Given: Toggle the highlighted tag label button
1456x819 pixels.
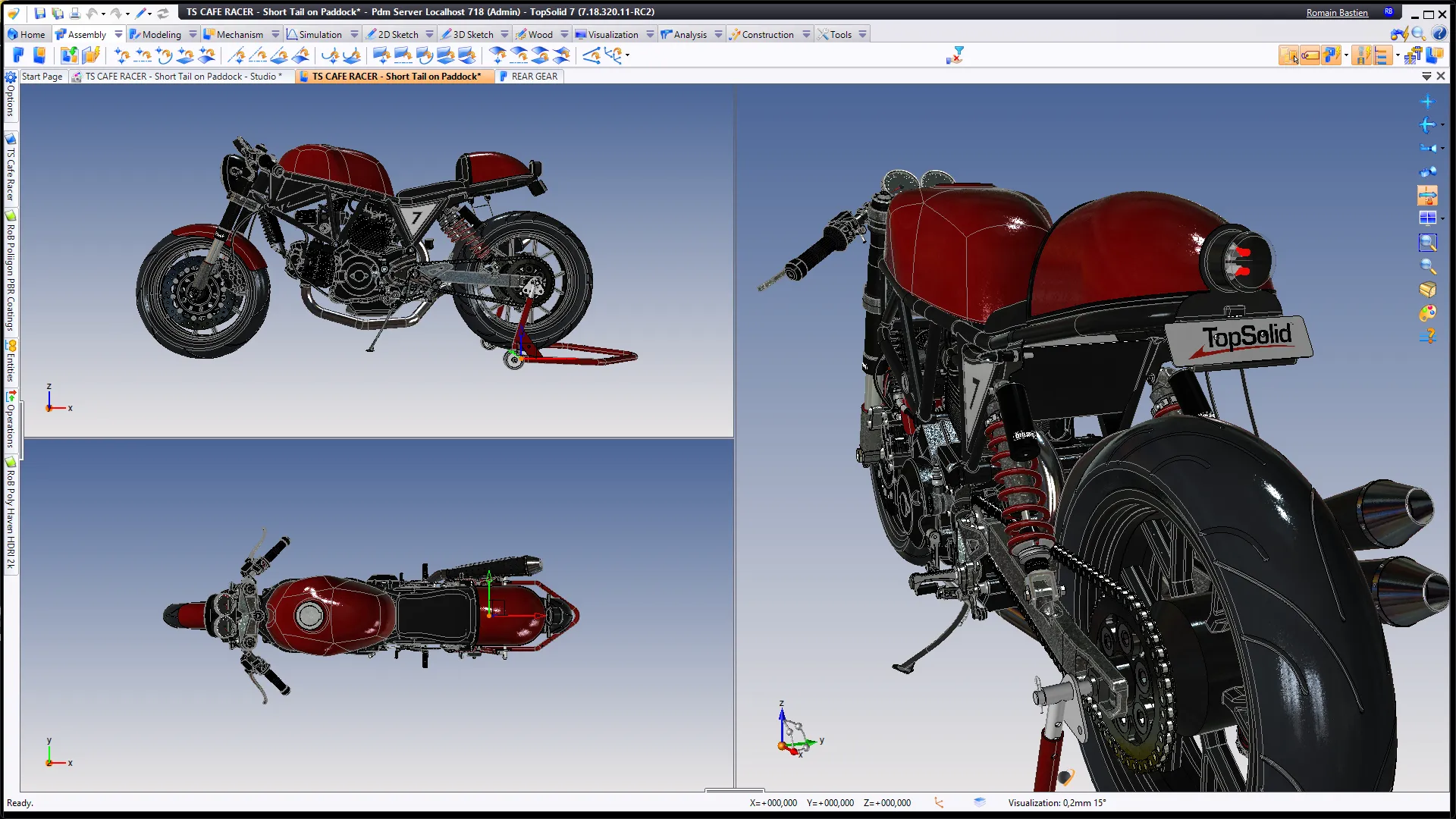Looking at the screenshot, I should coord(1310,55).
